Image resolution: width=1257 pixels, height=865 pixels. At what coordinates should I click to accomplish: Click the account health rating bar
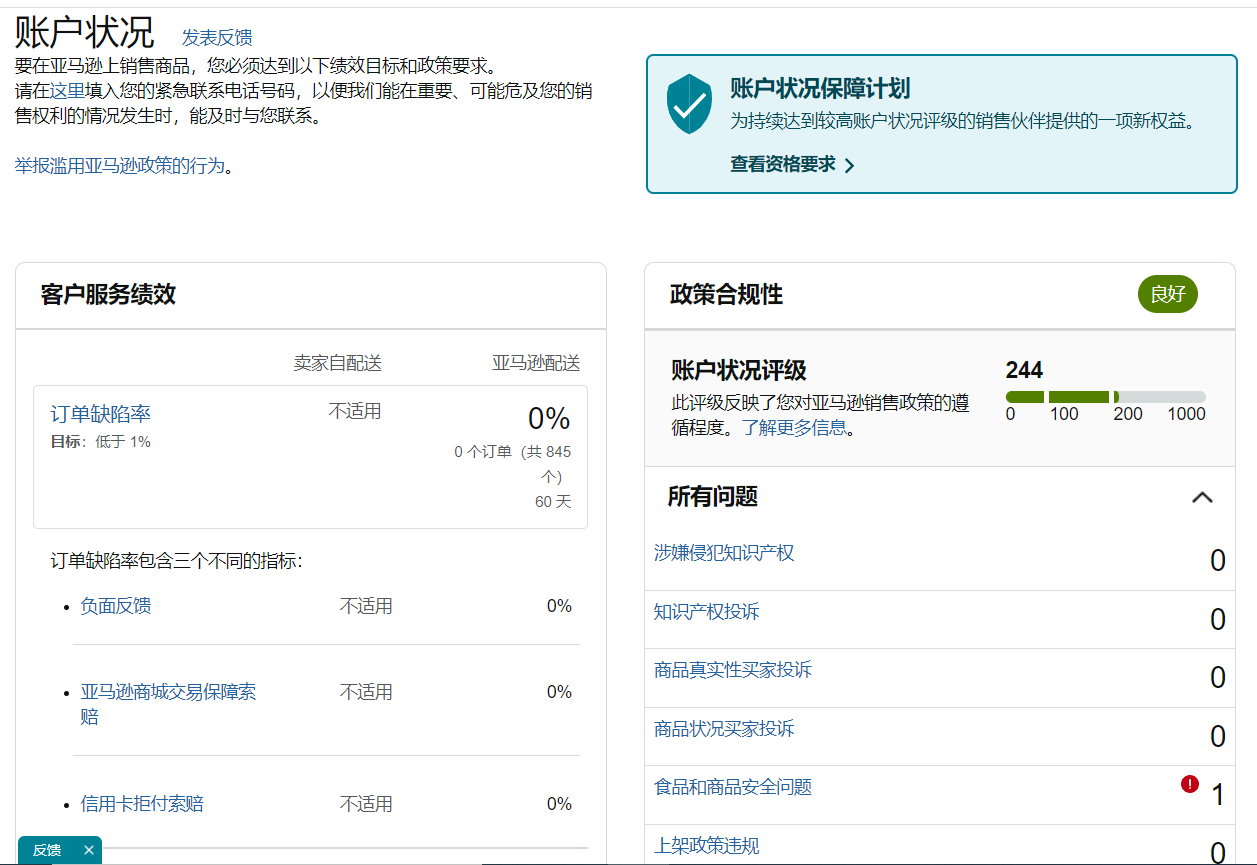(1105, 397)
